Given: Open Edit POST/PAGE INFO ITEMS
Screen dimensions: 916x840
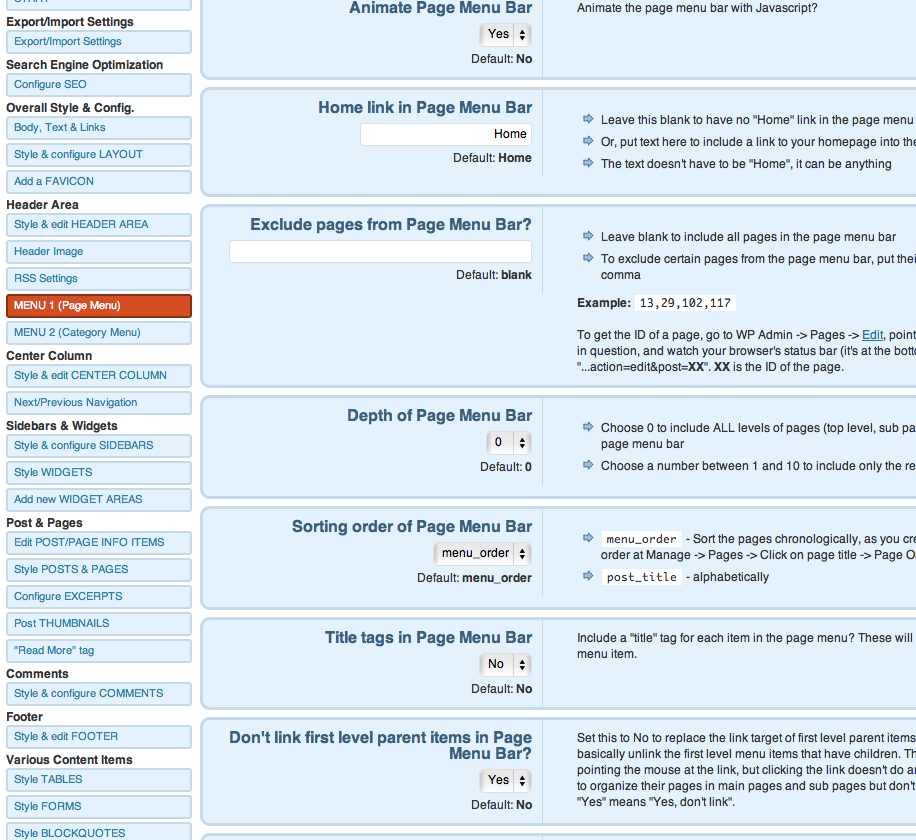Looking at the screenshot, I should (99, 543).
